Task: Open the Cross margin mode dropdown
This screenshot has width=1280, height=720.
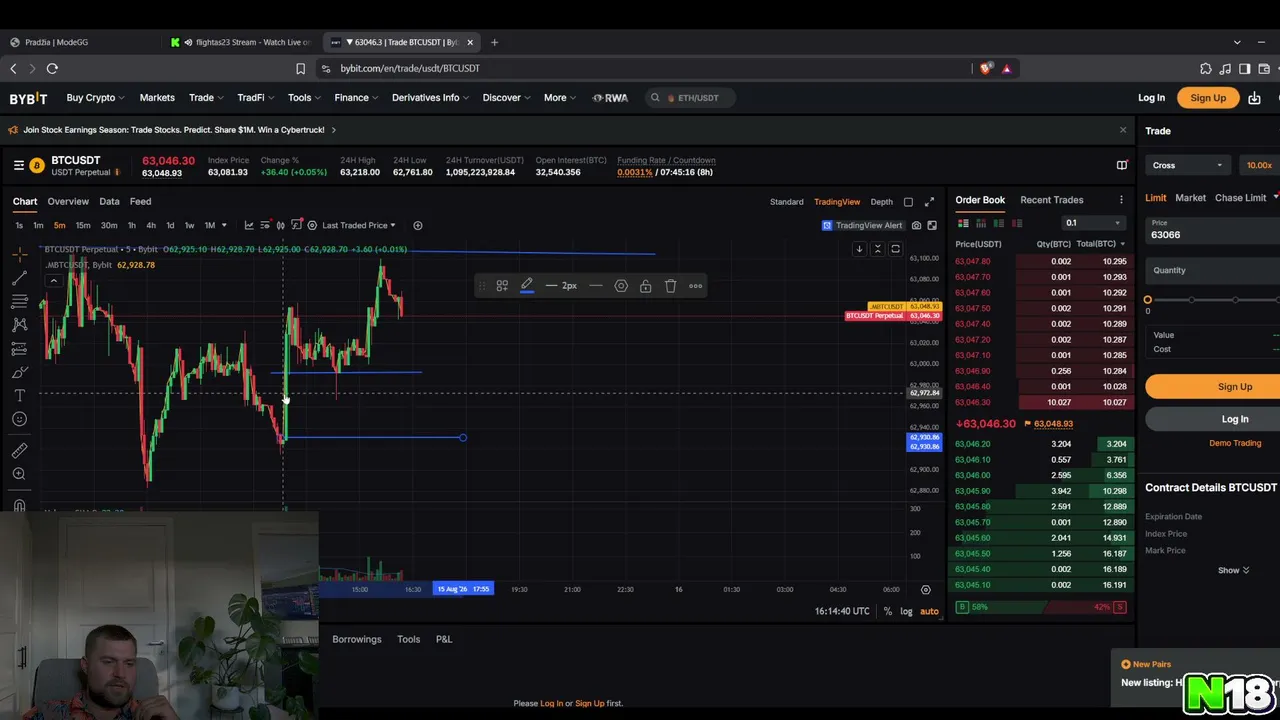Action: tap(1188, 165)
